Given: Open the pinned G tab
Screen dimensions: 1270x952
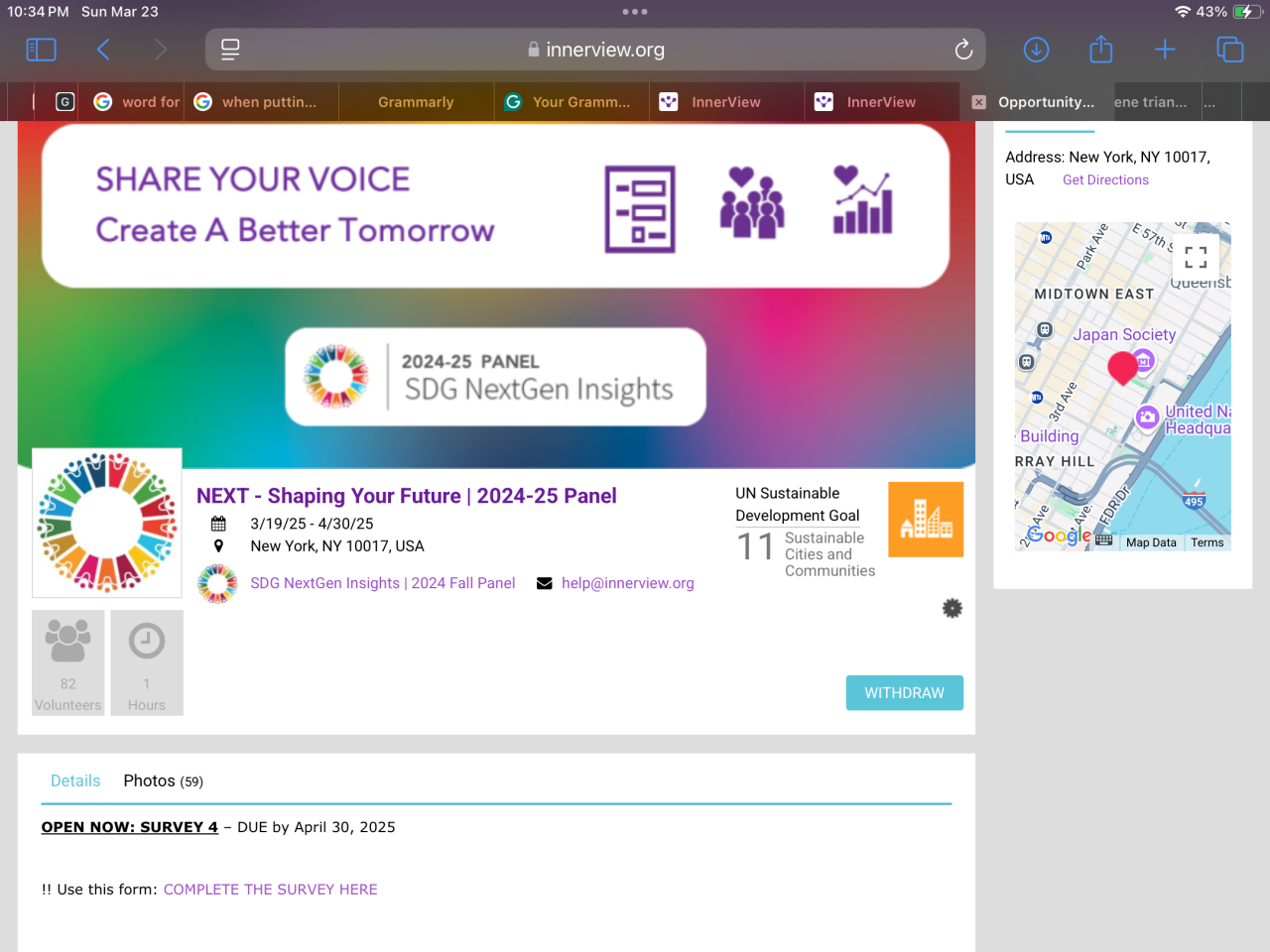Looking at the screenshot, I should point(64,101).
